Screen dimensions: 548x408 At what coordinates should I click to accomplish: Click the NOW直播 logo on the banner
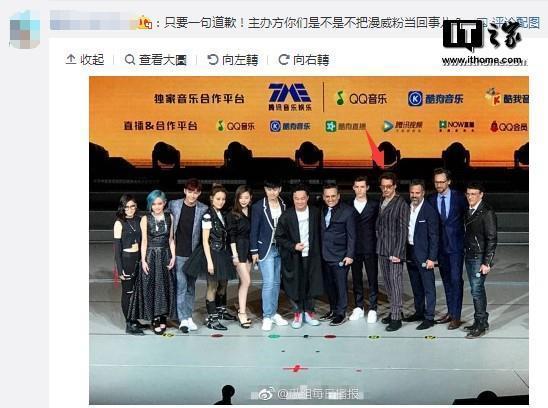click(456, 126)
